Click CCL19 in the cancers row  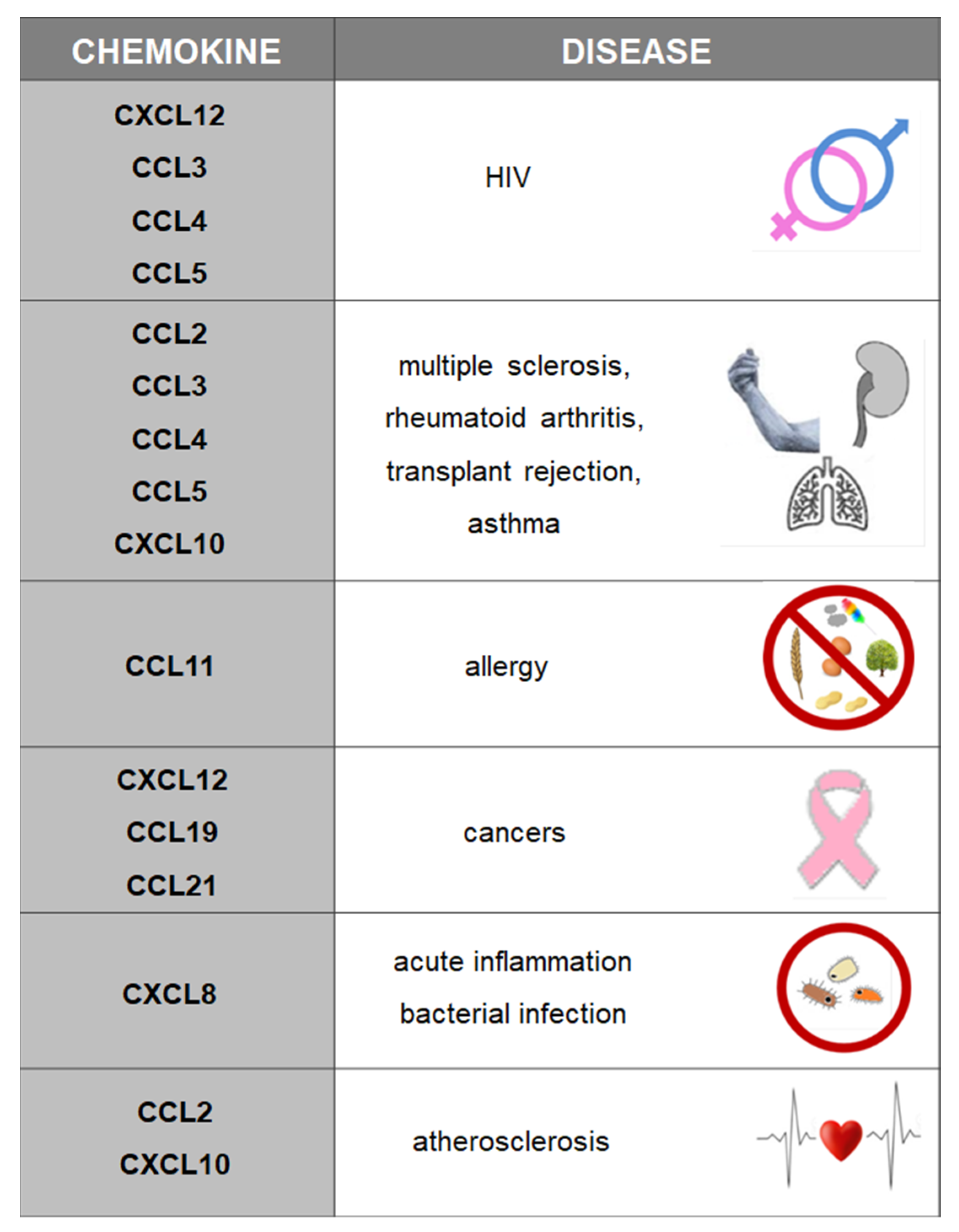pos(172,832)
